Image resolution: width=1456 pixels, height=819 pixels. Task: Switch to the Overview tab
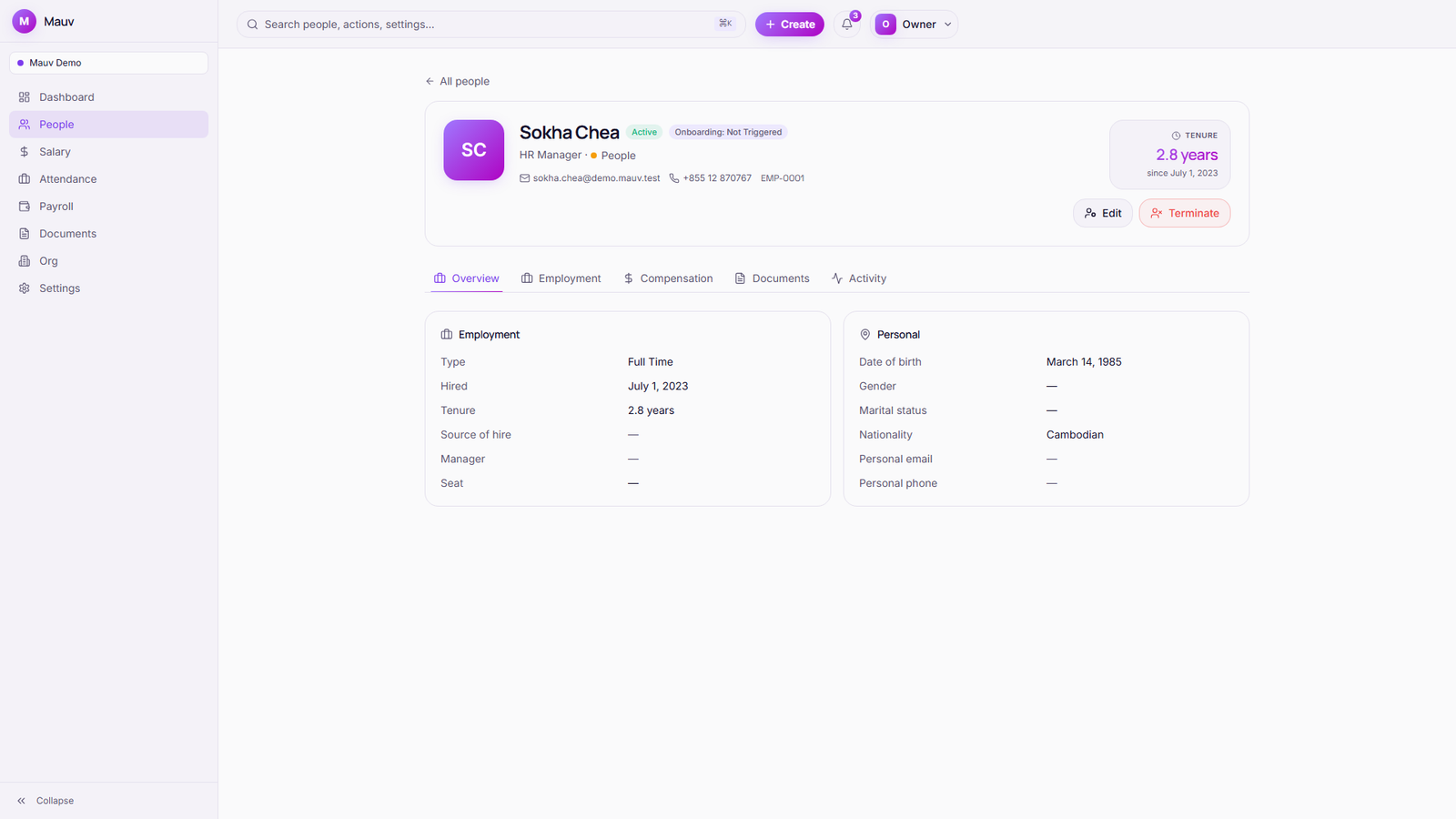[467, 278]
